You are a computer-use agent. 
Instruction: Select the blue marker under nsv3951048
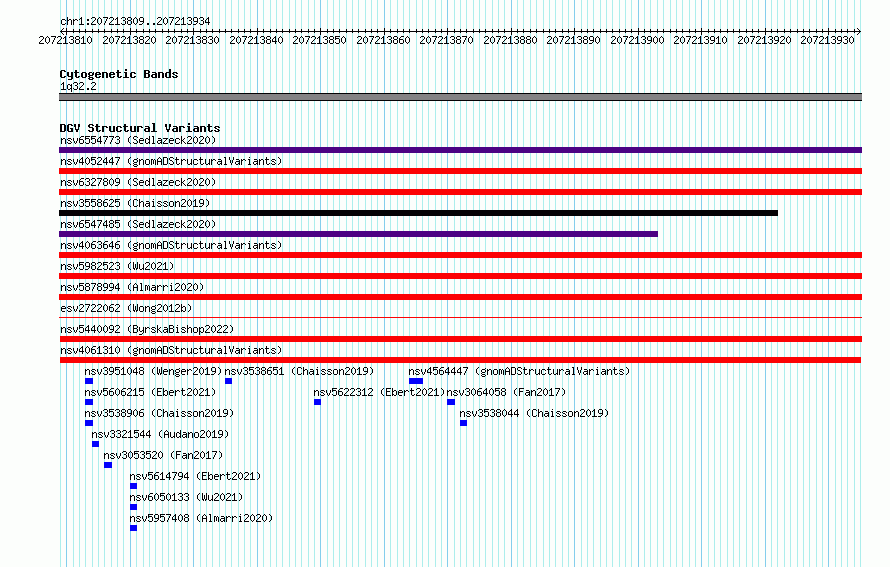click(x=89, y=381)
